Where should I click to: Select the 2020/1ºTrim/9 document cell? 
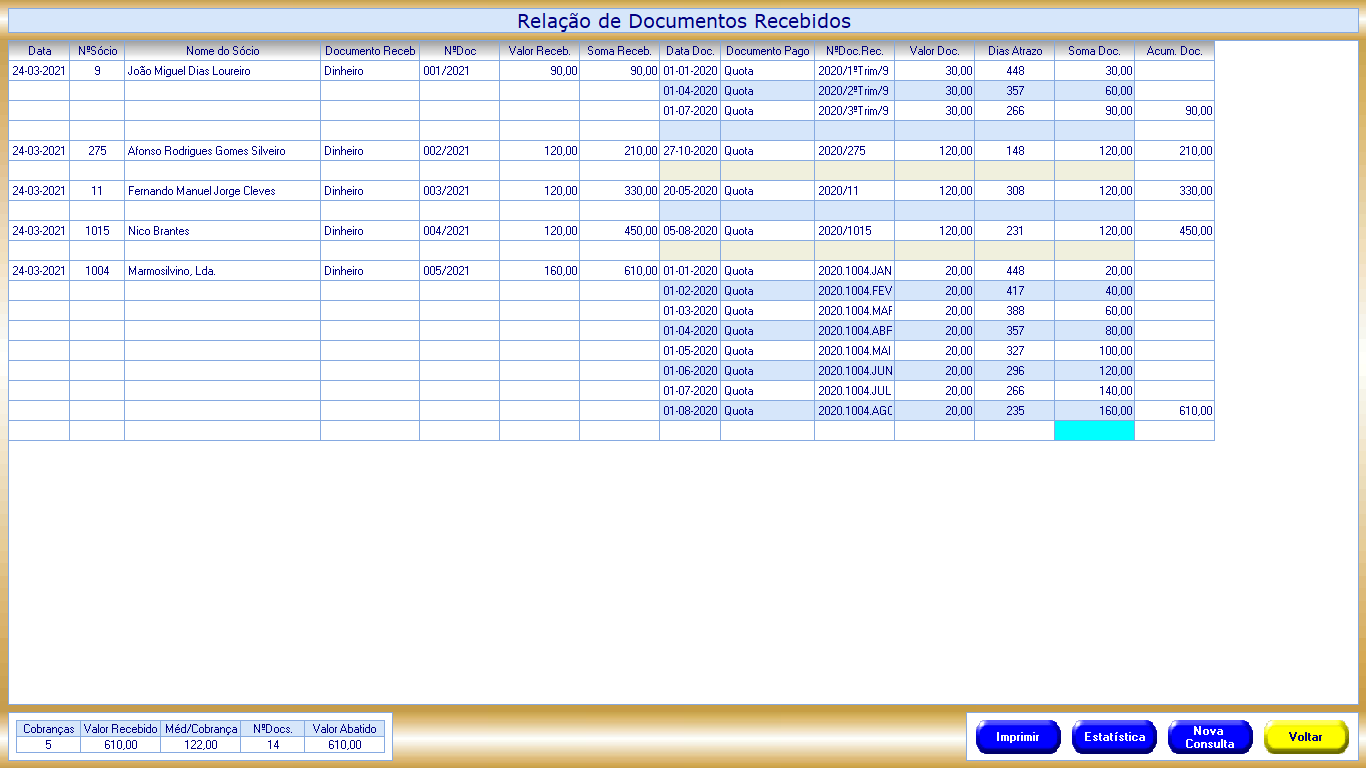point(854,71)
